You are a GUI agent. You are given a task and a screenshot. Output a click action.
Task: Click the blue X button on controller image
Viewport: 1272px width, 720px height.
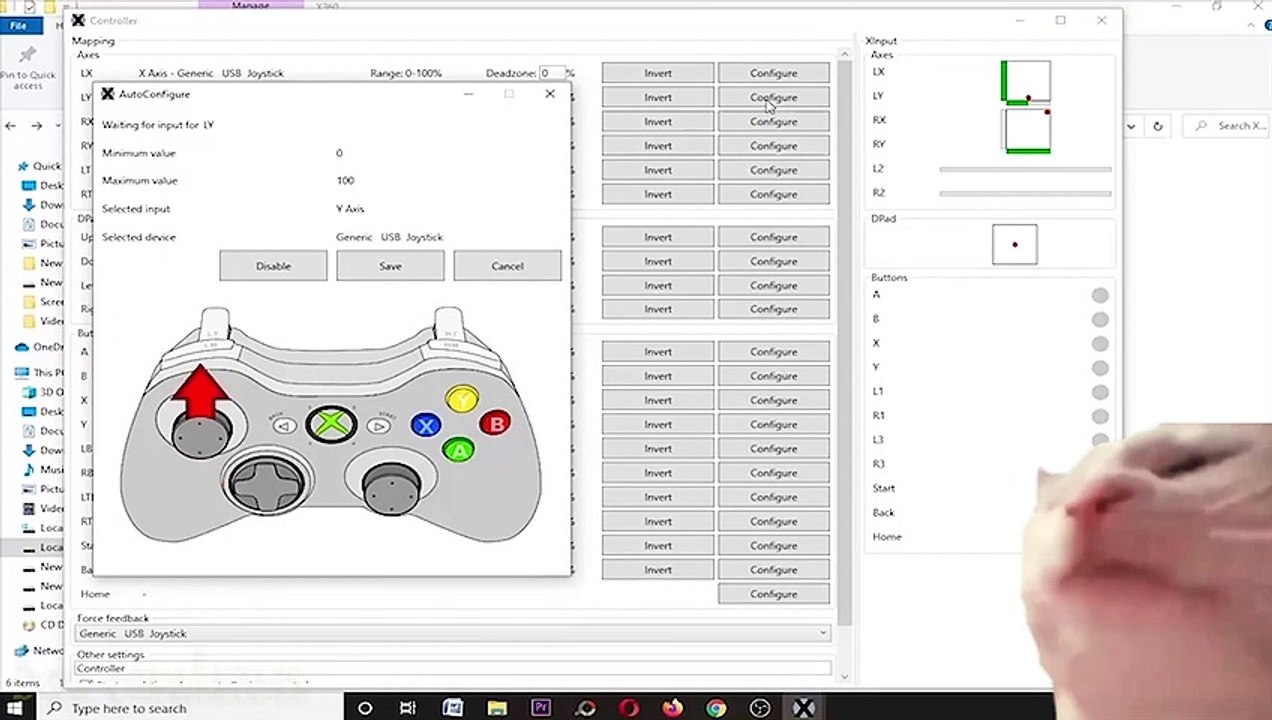tap(426, 425)
